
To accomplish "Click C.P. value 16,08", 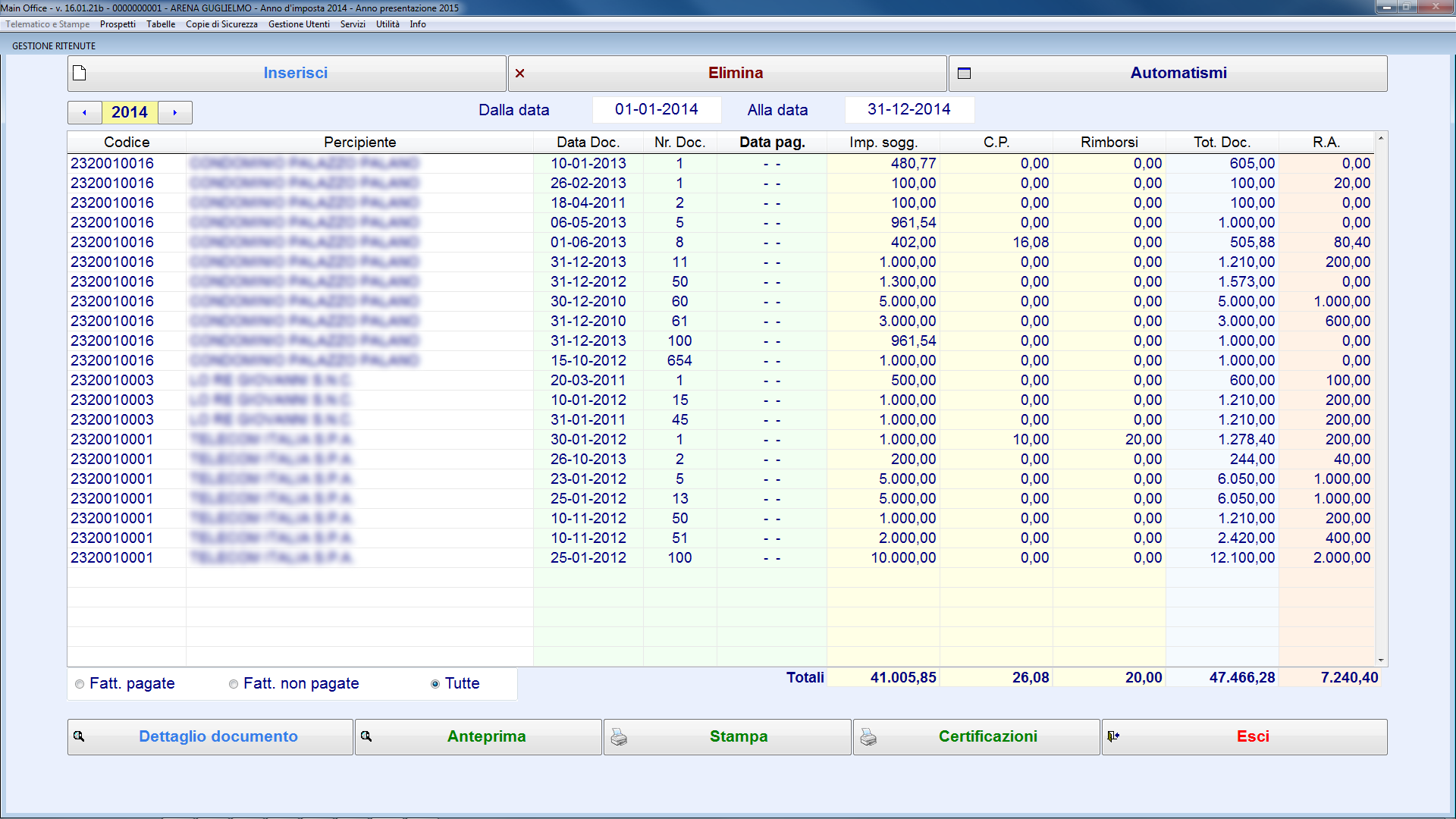I will pyautogui.click(x=1031, y=243).
